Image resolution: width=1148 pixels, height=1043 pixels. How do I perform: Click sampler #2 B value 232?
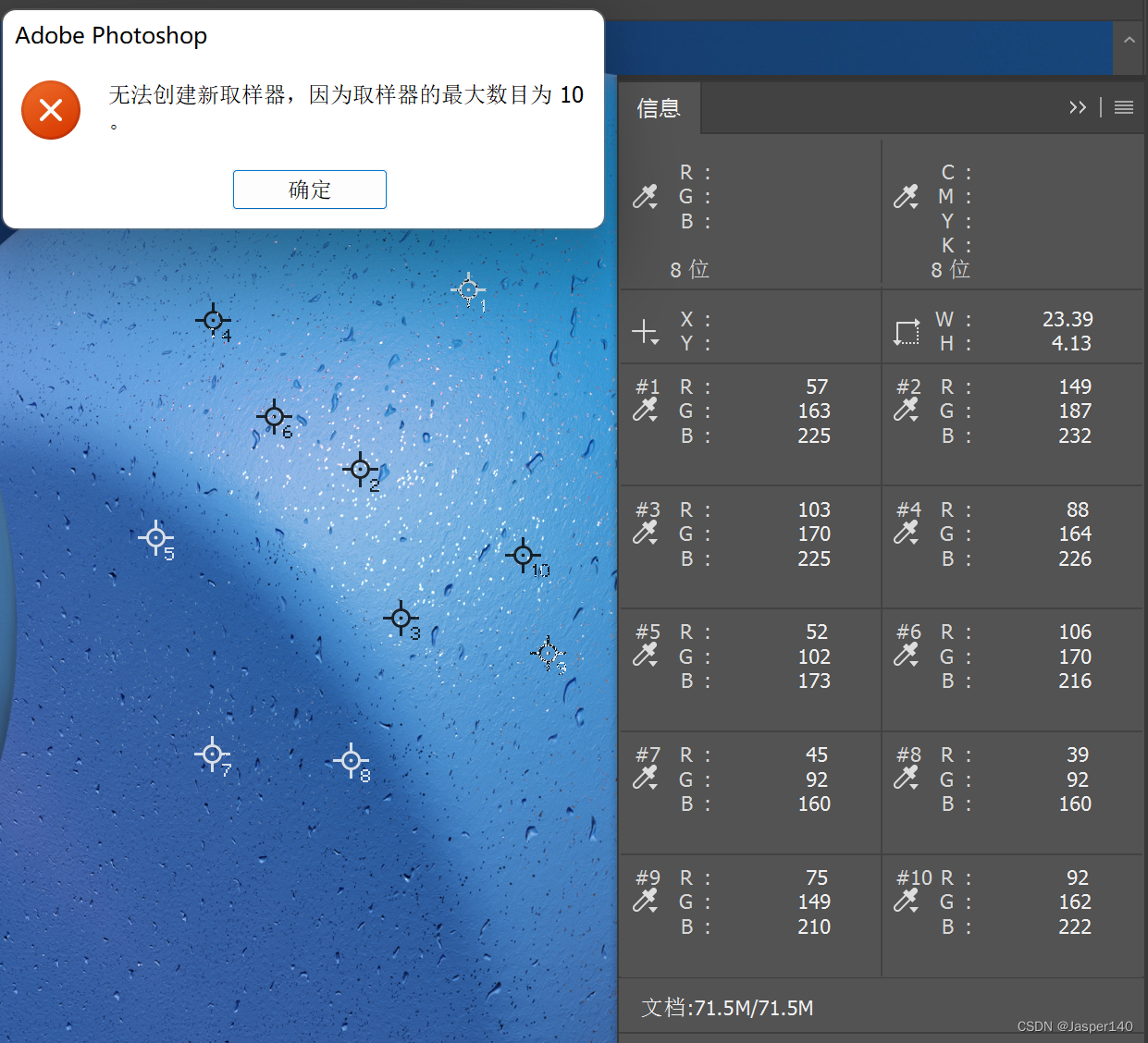[x=1075, y=436]
